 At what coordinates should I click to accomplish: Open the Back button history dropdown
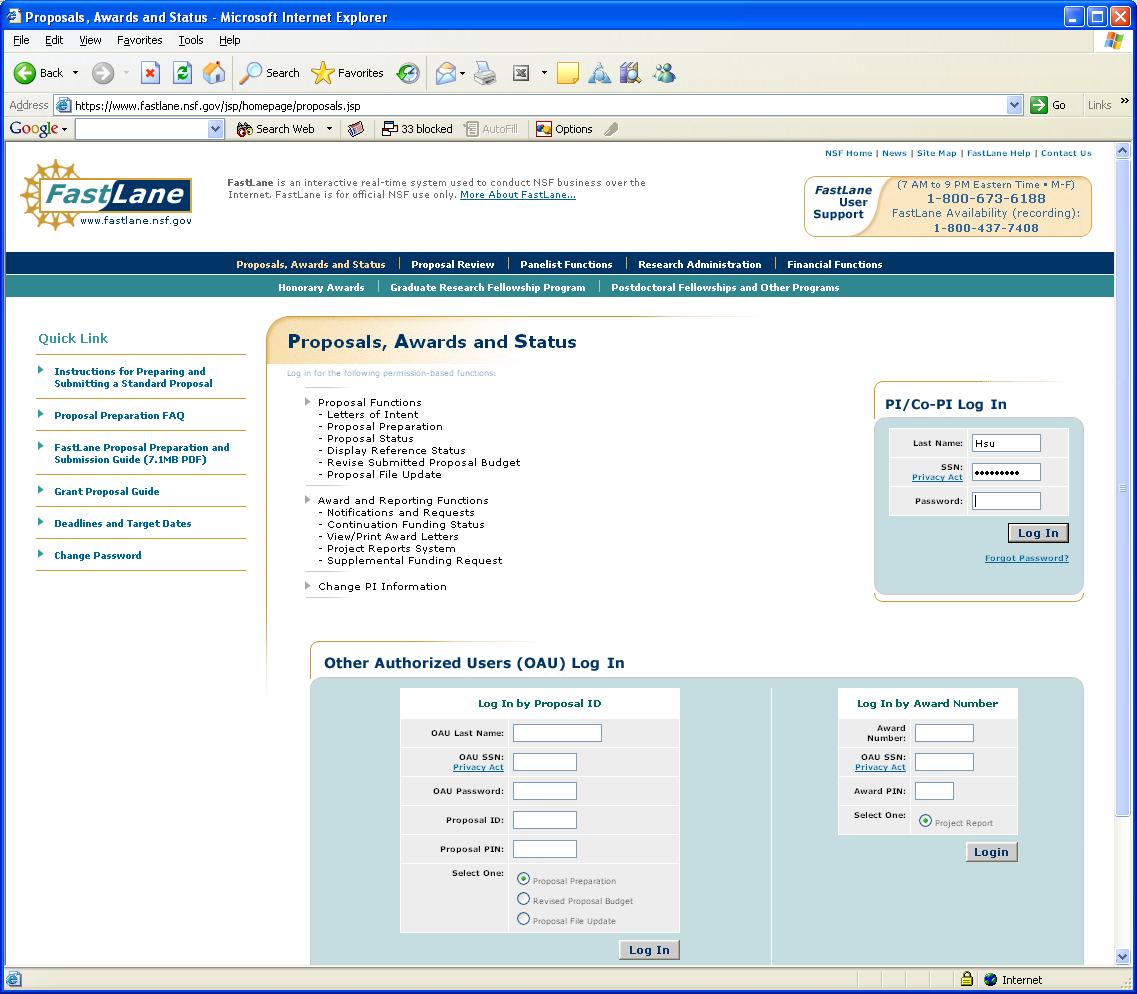[x=75, y=73]
